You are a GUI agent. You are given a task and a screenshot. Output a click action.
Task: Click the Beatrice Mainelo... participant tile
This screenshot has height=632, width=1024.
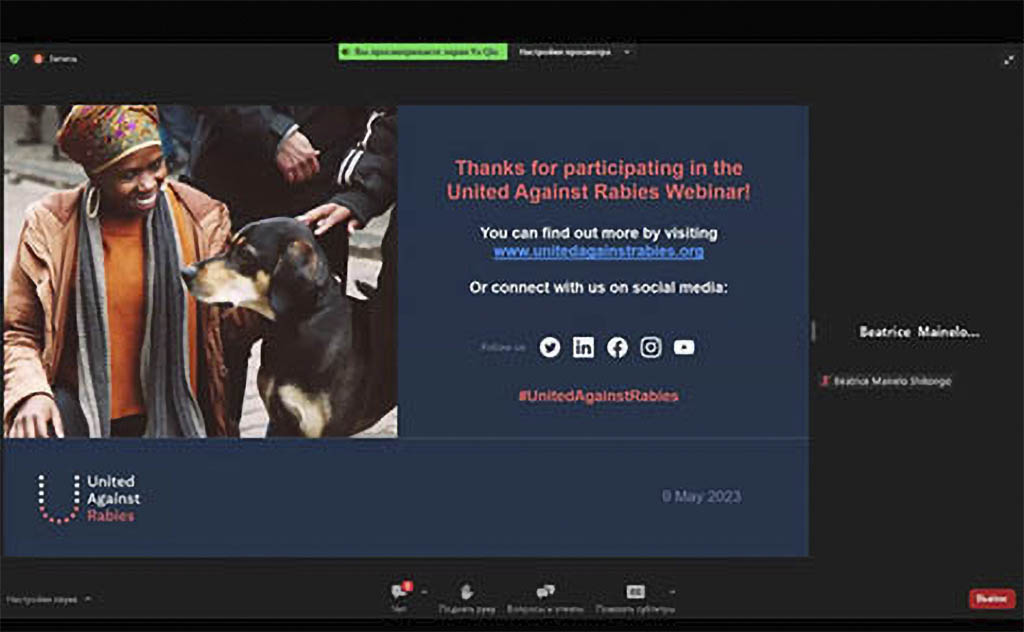918,332
